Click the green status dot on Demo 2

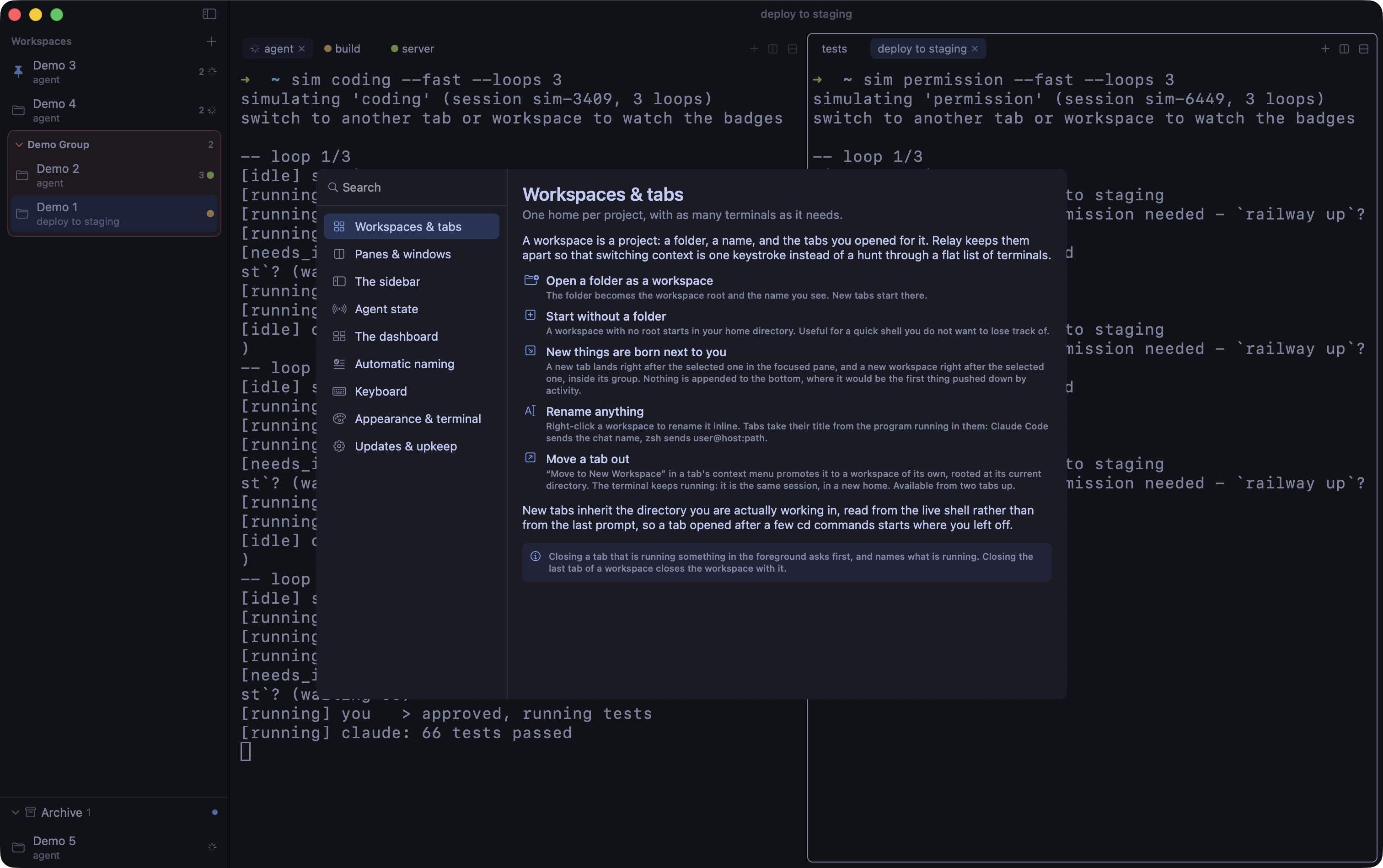210,175
